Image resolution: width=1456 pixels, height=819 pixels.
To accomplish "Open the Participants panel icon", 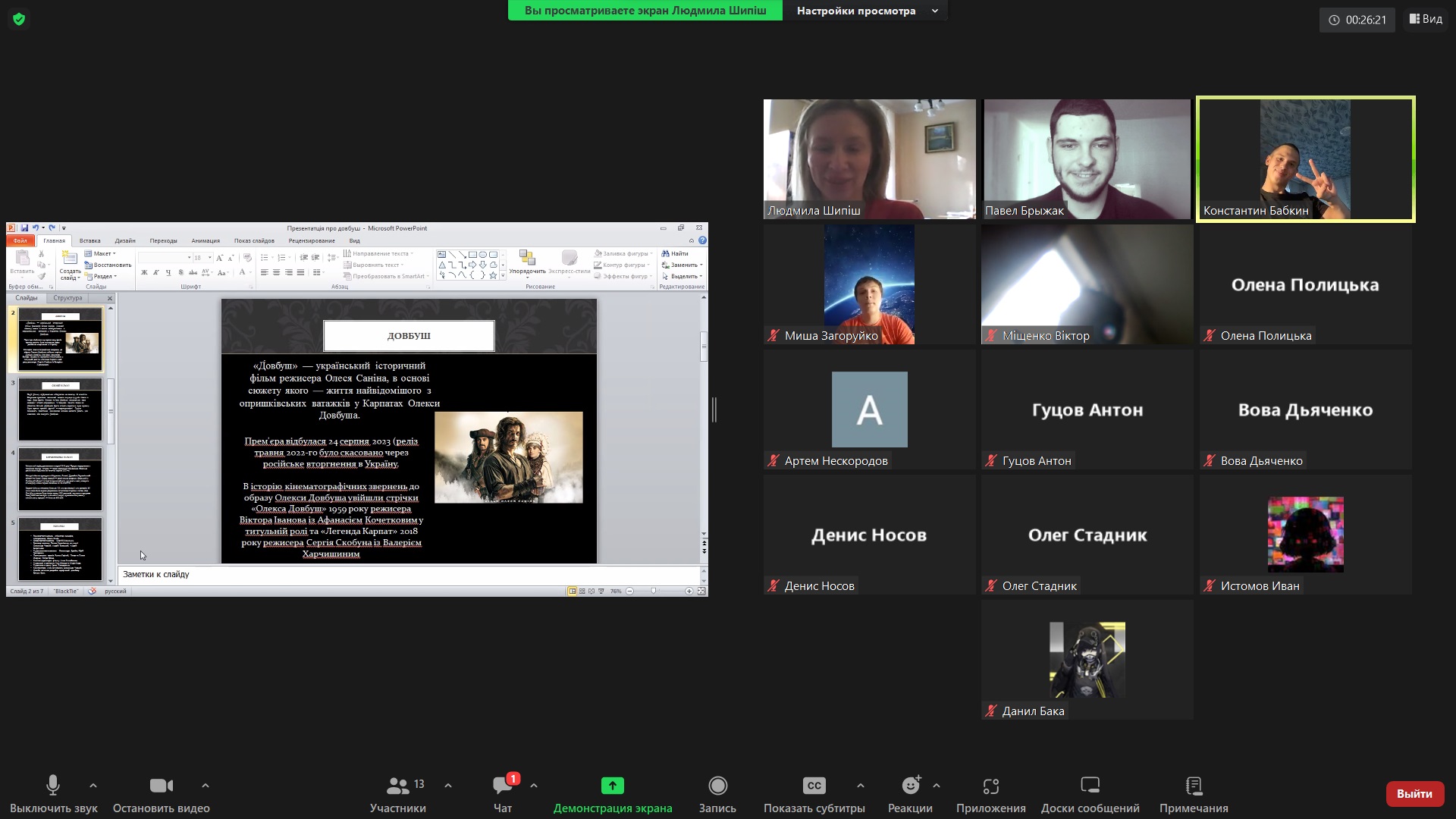I will (397, 785).
